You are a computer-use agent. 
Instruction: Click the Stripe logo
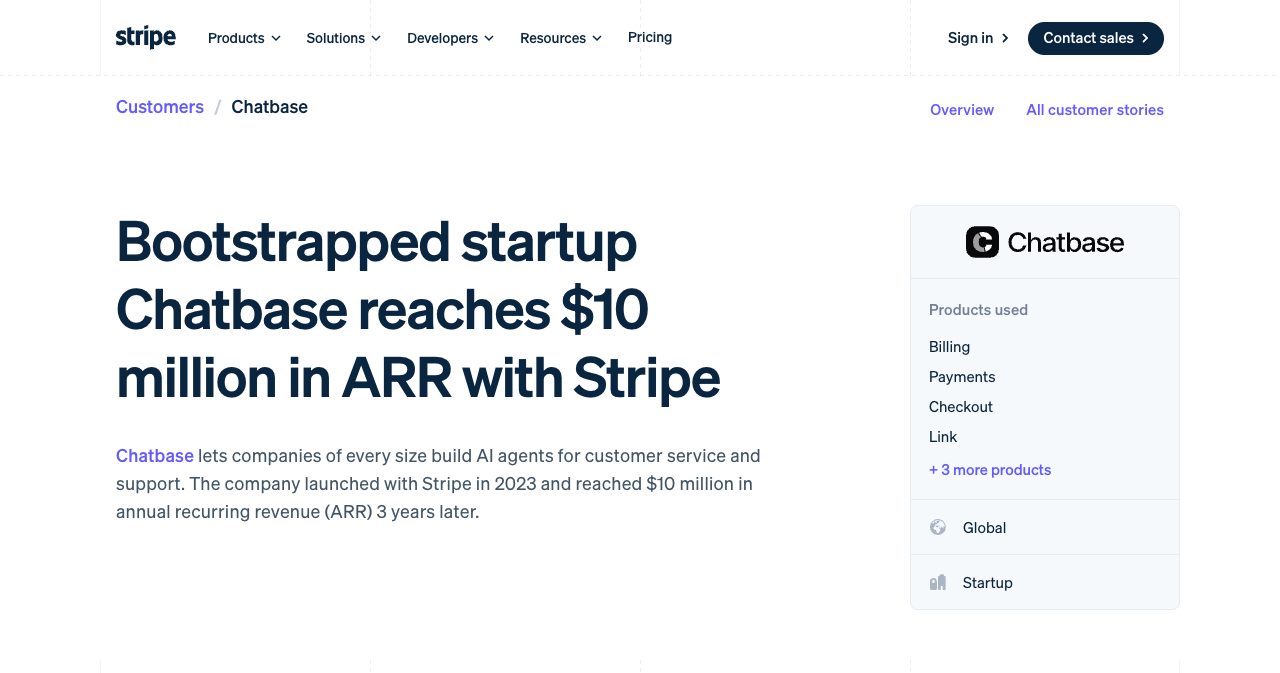click(x=146, y=38)
